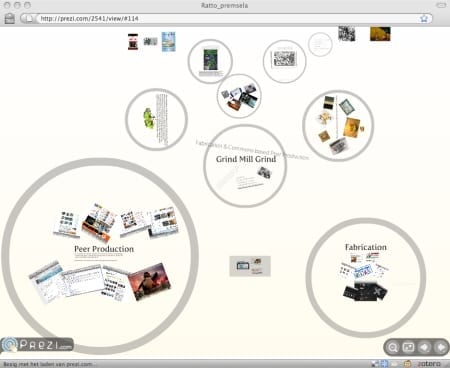Select the Fabrication frame title
The height and width of the screenshot is (368, 450).
tap(366, 247)
